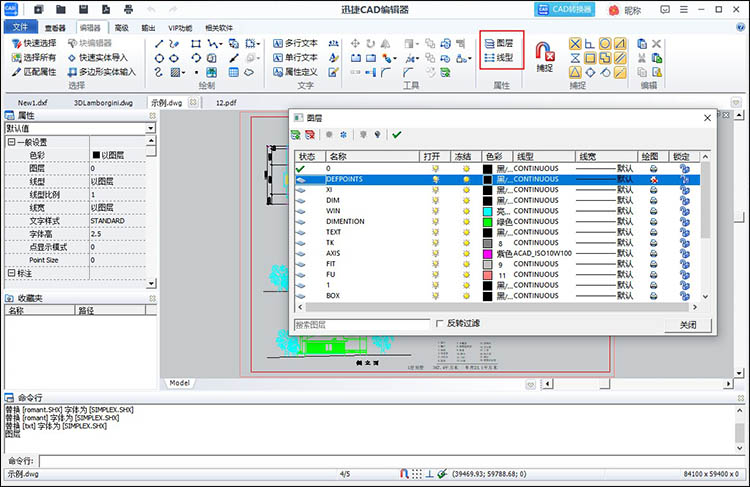The image size is (750, 487).
Task: Collapse the 一般设置 section
Action: tap(11, 142)
